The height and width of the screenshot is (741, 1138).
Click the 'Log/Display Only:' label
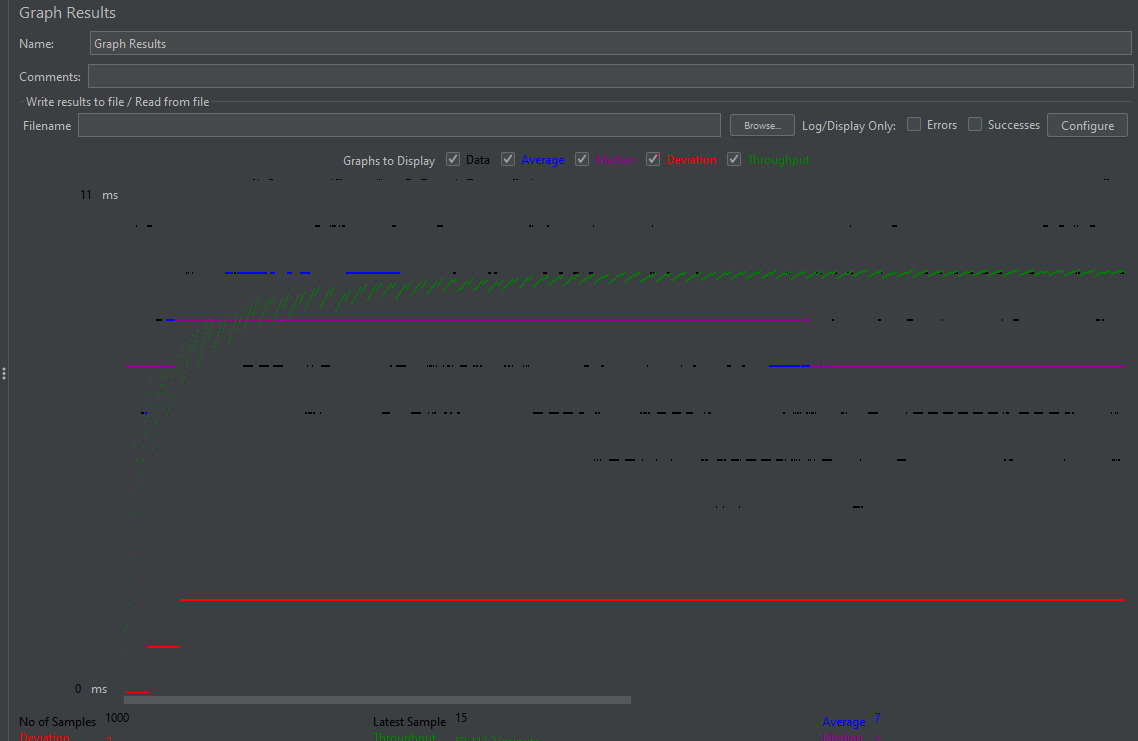tap(848, 126)
